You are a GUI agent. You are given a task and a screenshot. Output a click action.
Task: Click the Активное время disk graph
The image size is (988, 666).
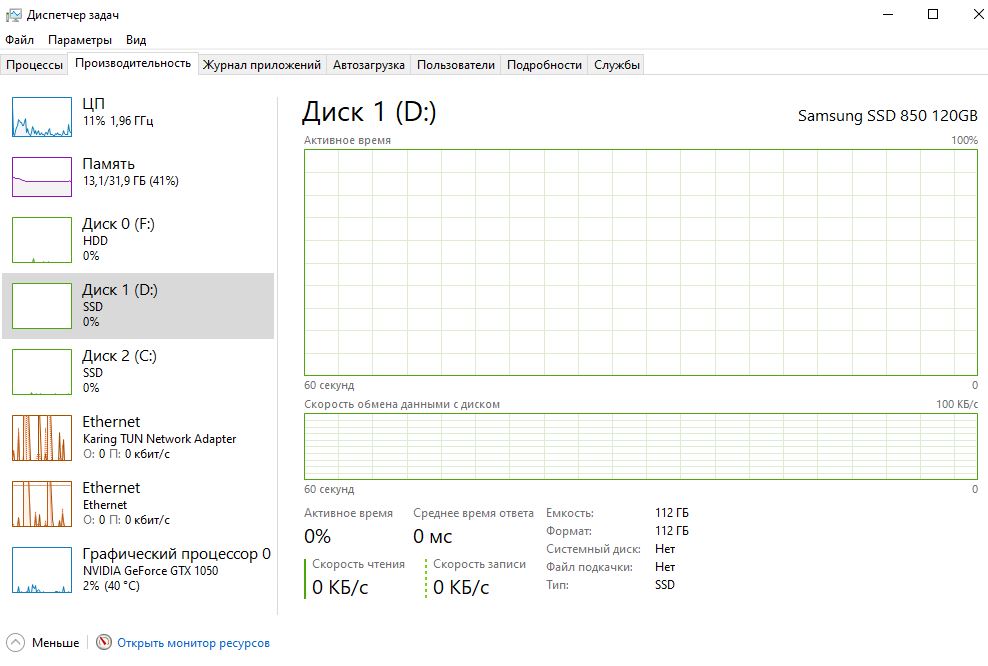[640, 262]
